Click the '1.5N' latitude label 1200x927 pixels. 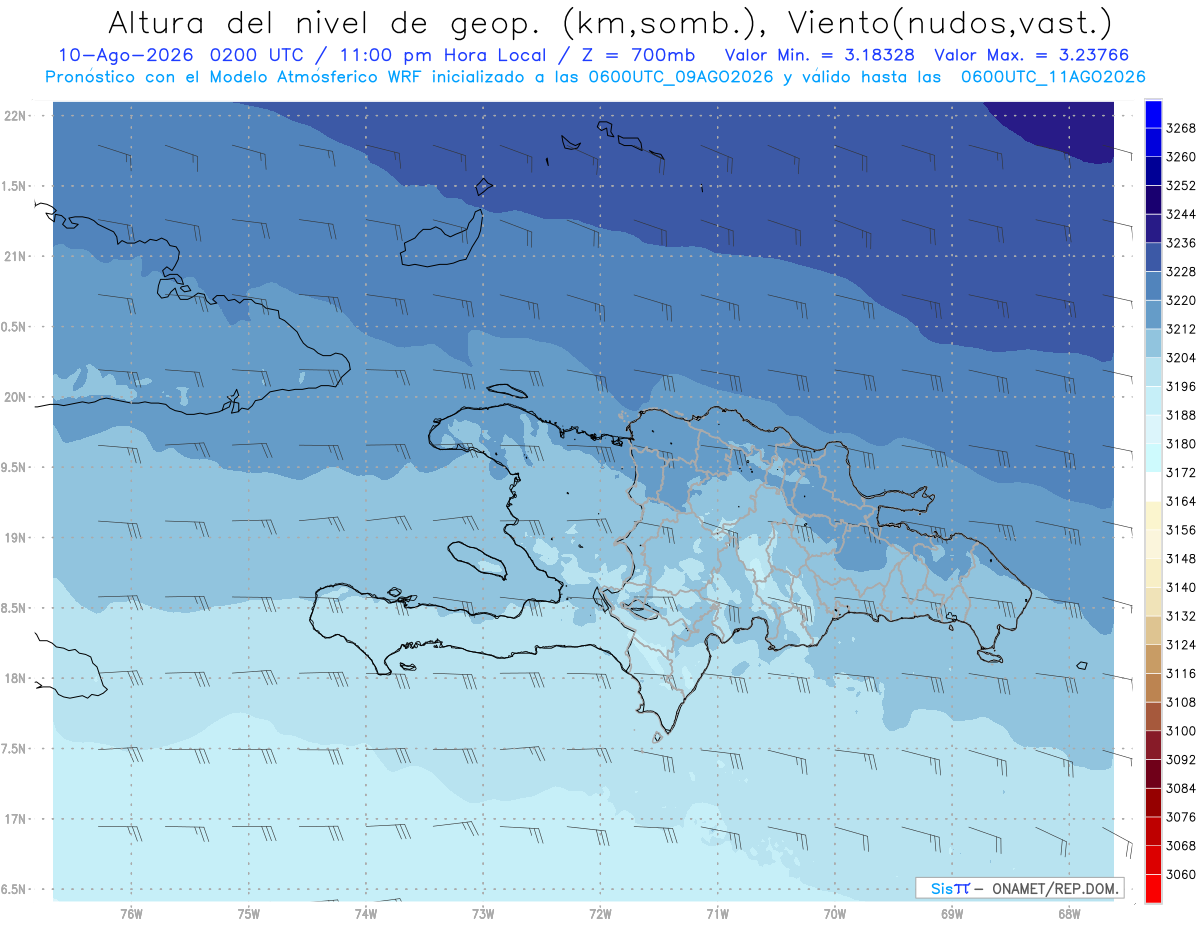click(x=13, y=186)
